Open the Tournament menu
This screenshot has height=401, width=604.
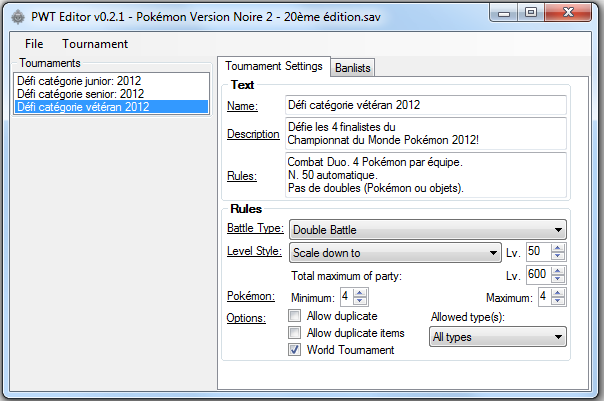coord(95,44)
